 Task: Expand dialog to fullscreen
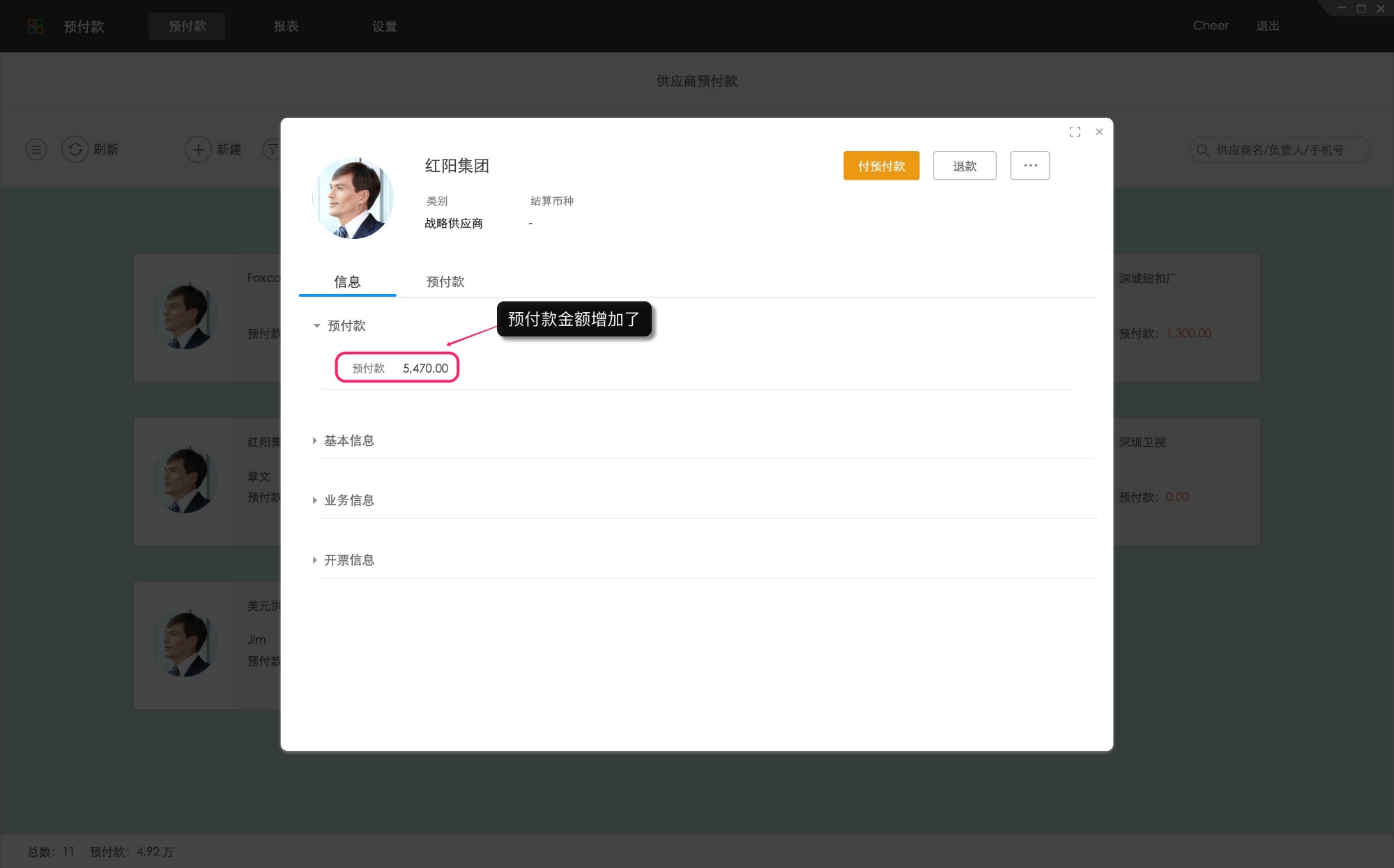point(1075,132)
